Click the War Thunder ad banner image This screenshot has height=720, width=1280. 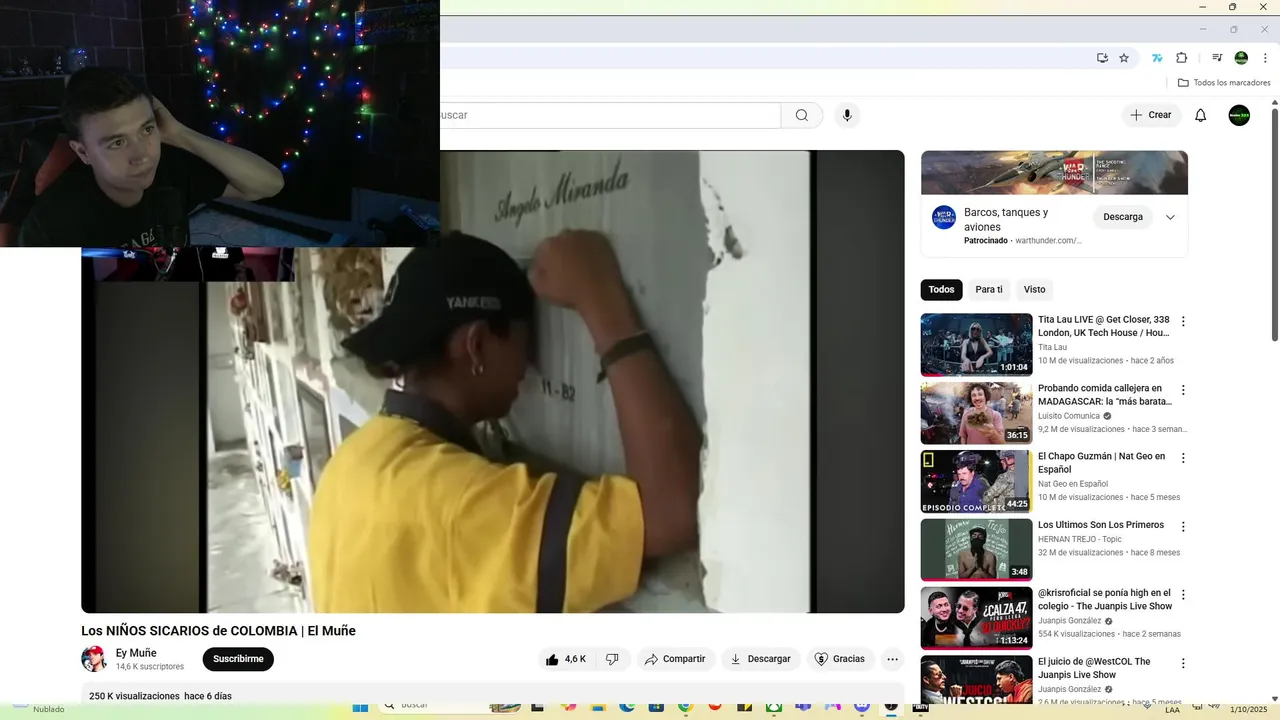point(1054,172)
